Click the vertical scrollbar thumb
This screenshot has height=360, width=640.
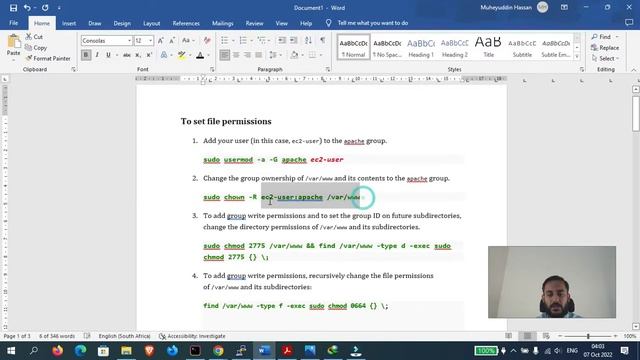pos(636,113)
